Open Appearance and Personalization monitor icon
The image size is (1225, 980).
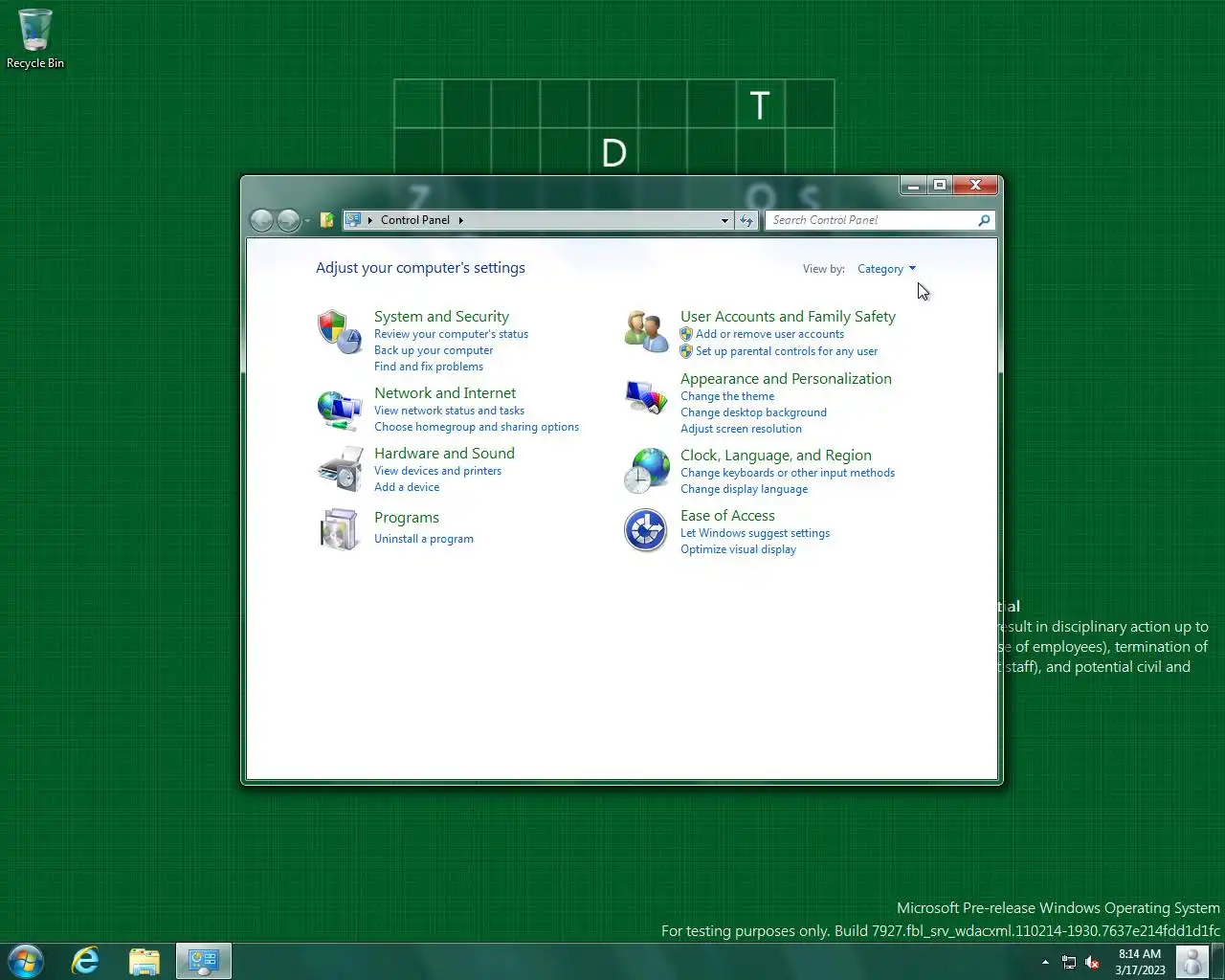[x=646, y=396]
